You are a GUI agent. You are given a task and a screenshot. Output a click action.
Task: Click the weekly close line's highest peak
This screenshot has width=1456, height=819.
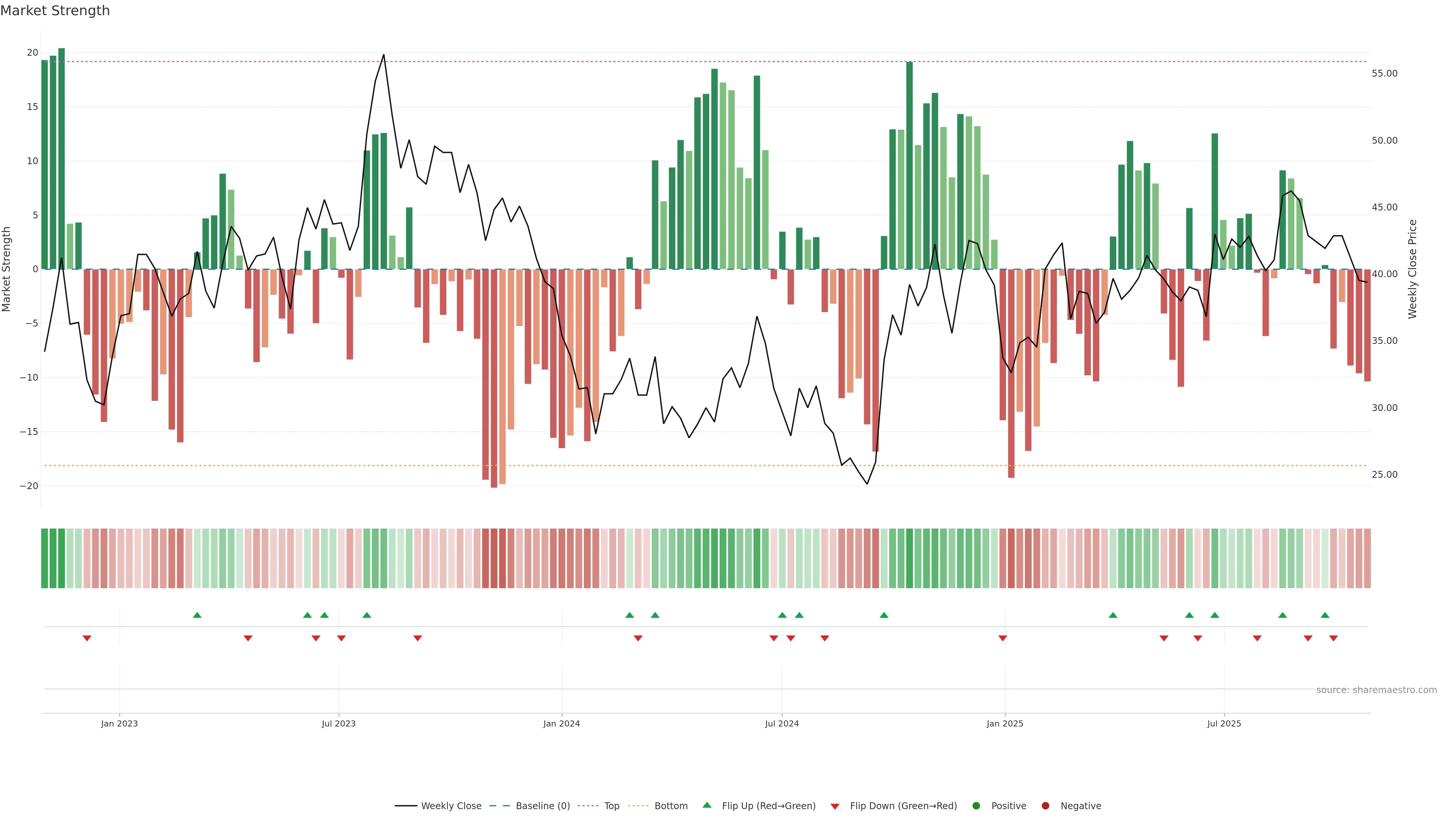pyautogui.click(x=384, y=55)
